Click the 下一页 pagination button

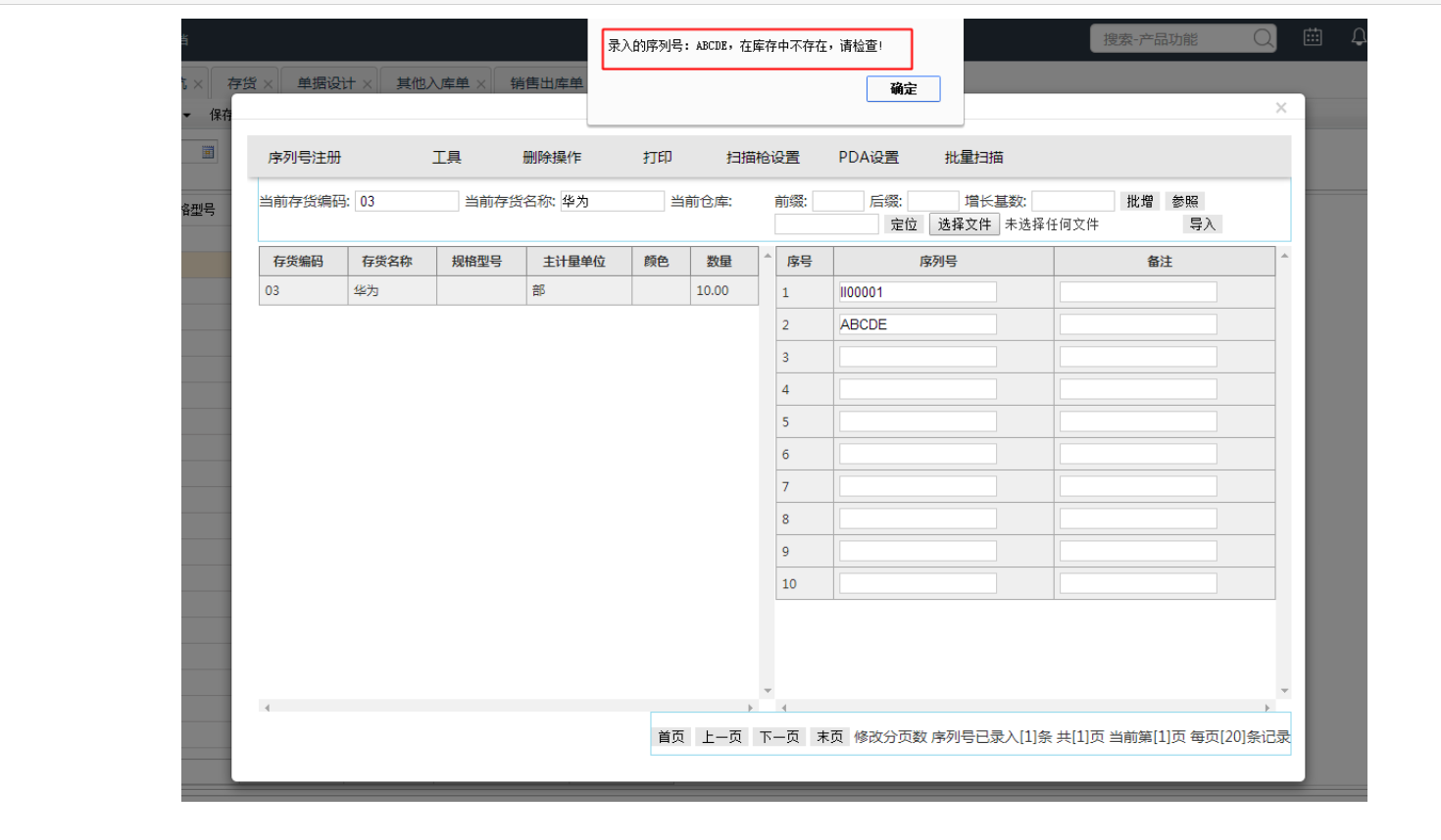pyautogui.click(x=779, y=737)
